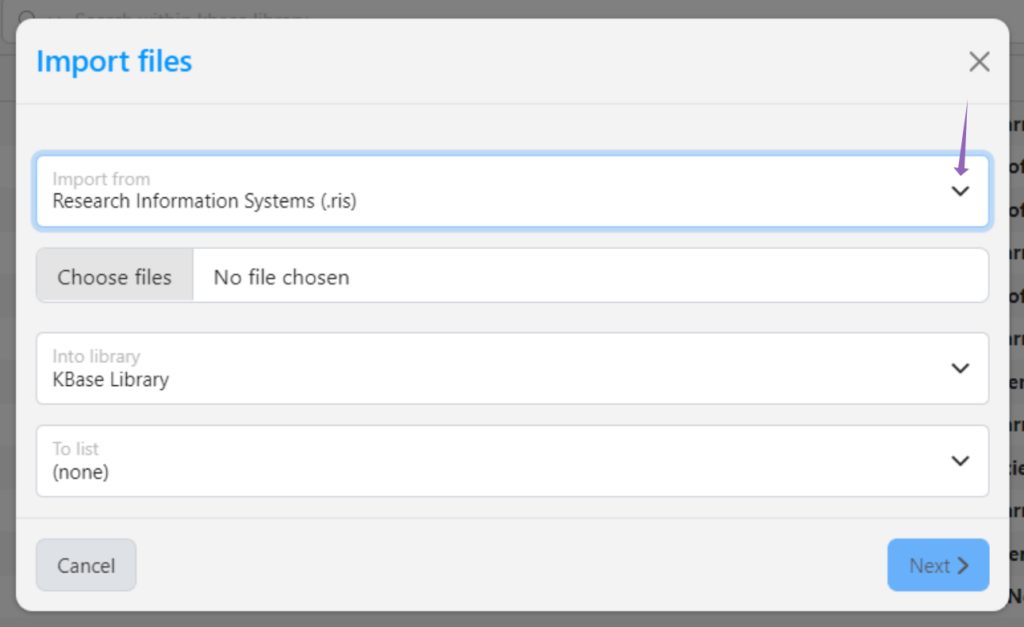Image resolution: width=1024 pixels, height=627 pixels.
Task: Click the '(none)' list value
Action: (x=80, y=472)
